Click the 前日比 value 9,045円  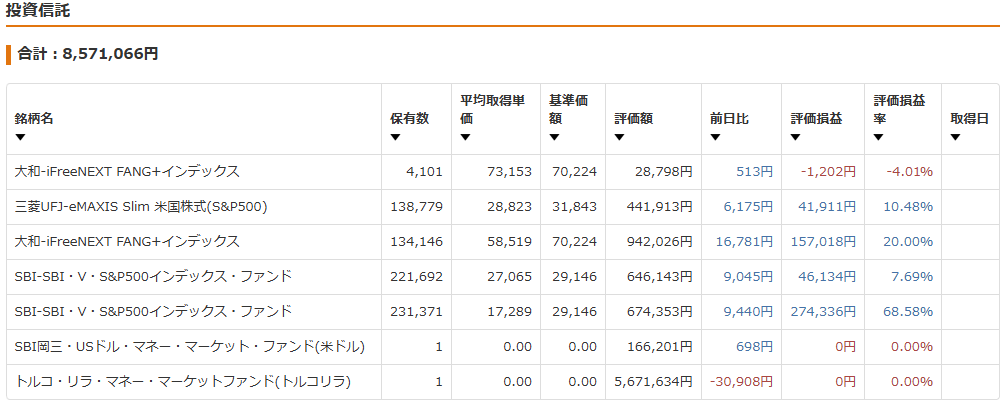pyautogui.click(x=748, y=277)
